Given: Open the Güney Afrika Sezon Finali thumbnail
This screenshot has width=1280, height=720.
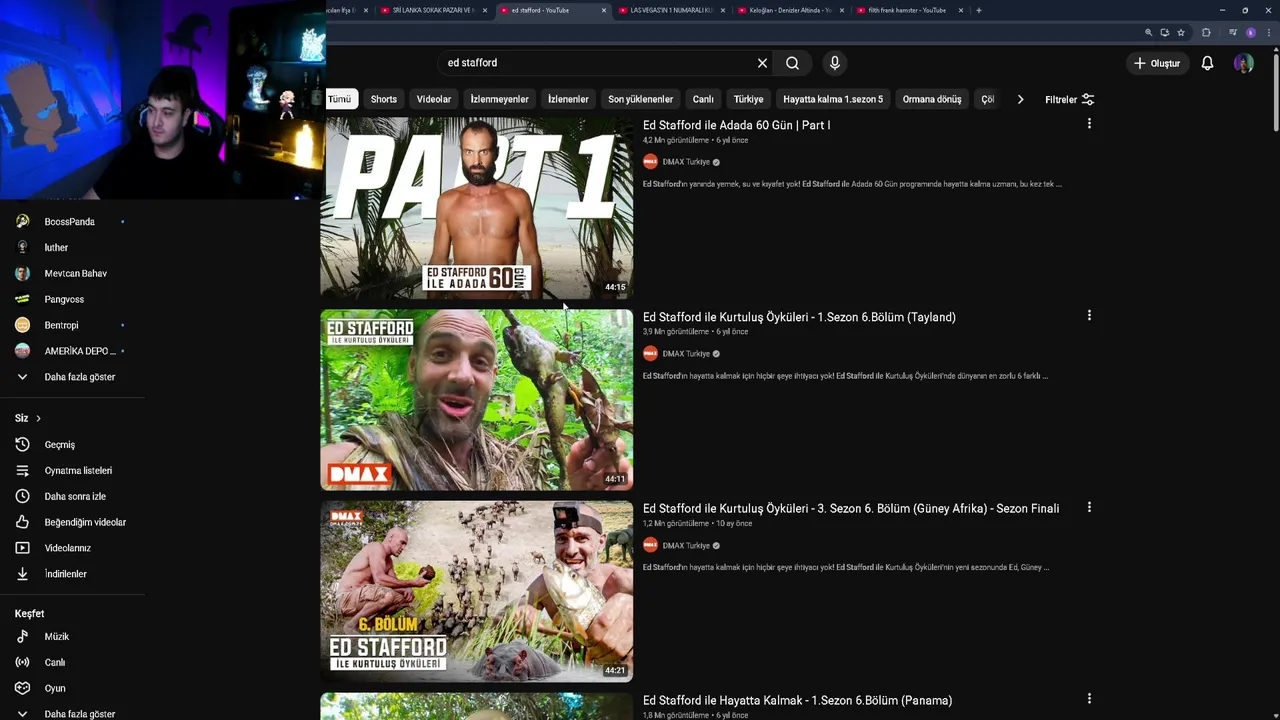Looking at the screenshot, I should 477,591.
